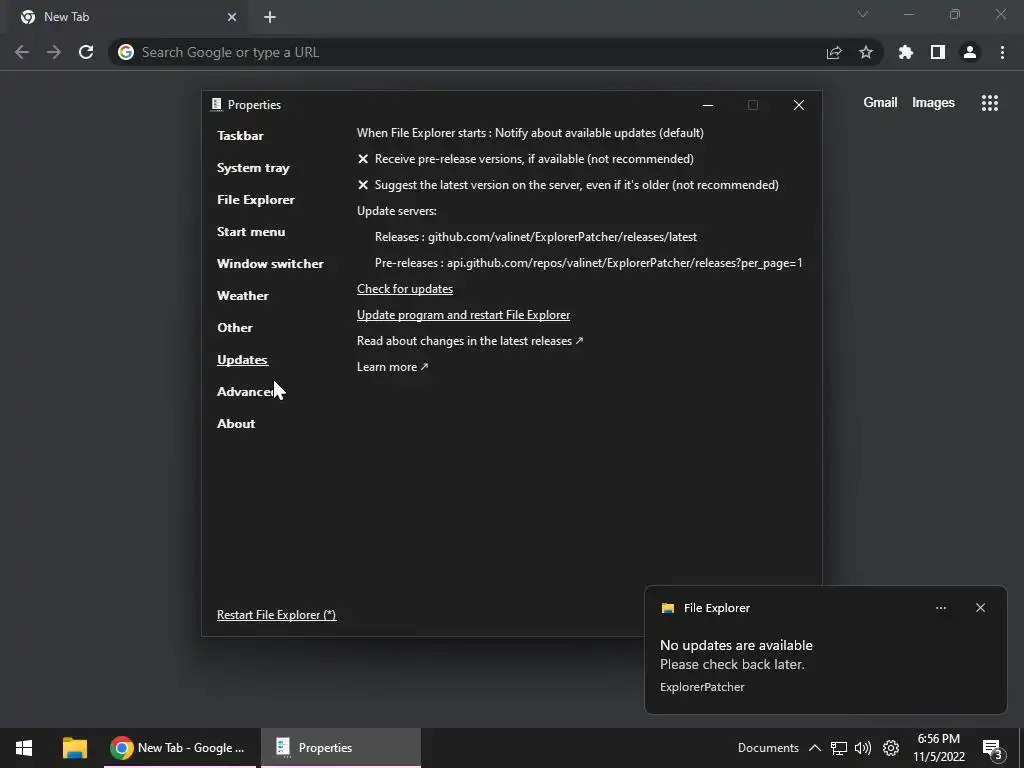
Task: Open network status tray icon
Action: tap(839, 748)
